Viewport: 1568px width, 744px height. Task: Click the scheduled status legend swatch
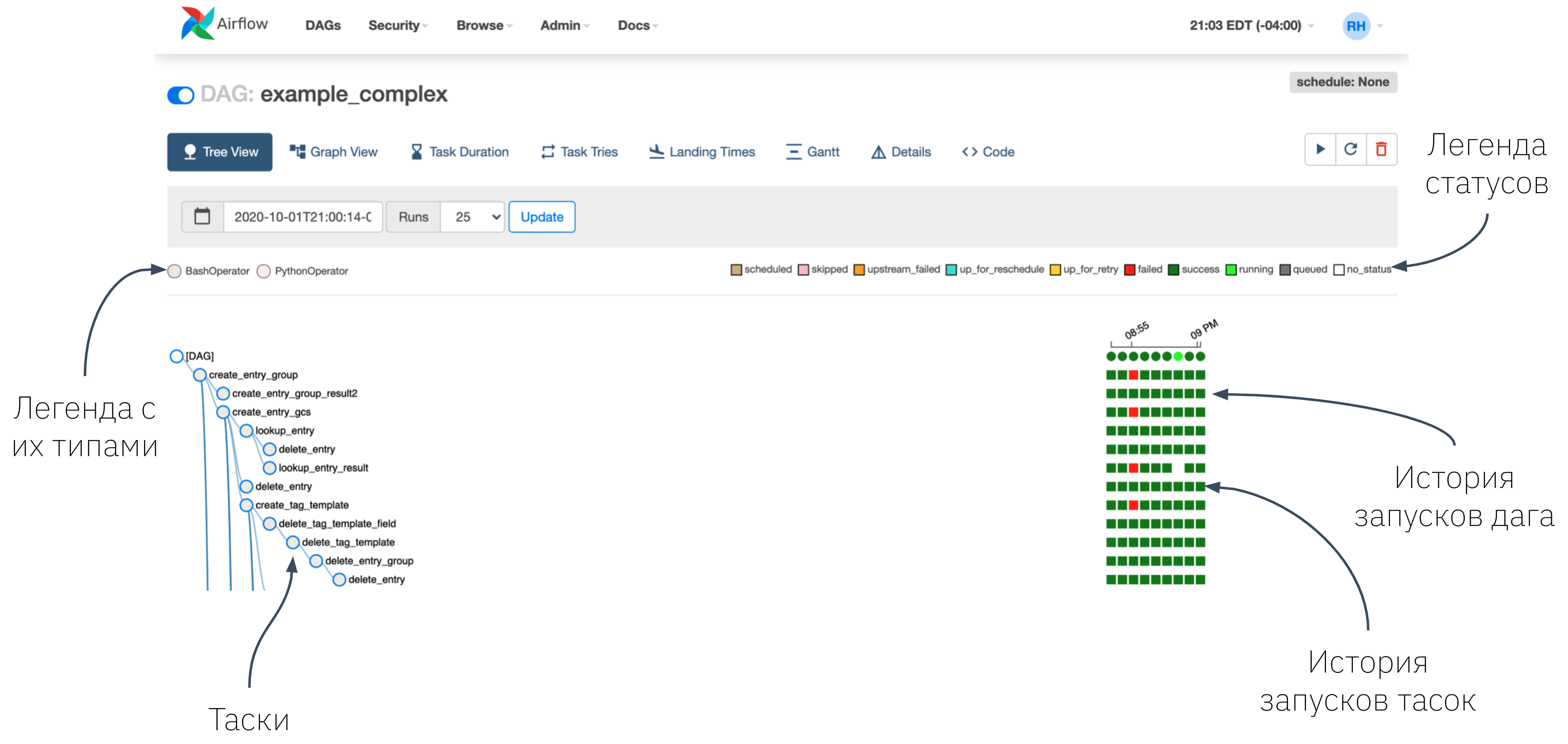(x=736, y=270)
